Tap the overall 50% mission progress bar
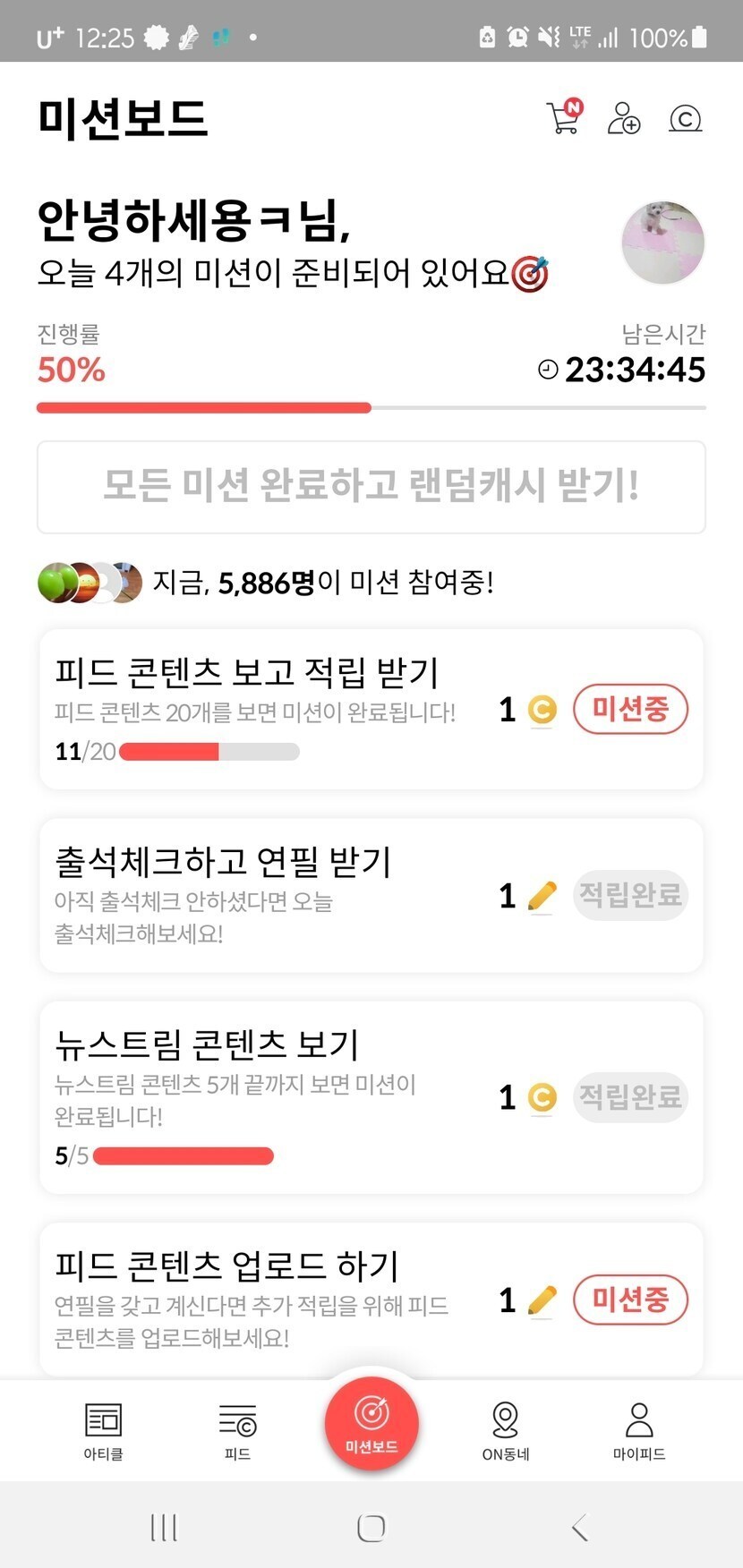This screenshot has height=1568, width=743. pos(371,408)
